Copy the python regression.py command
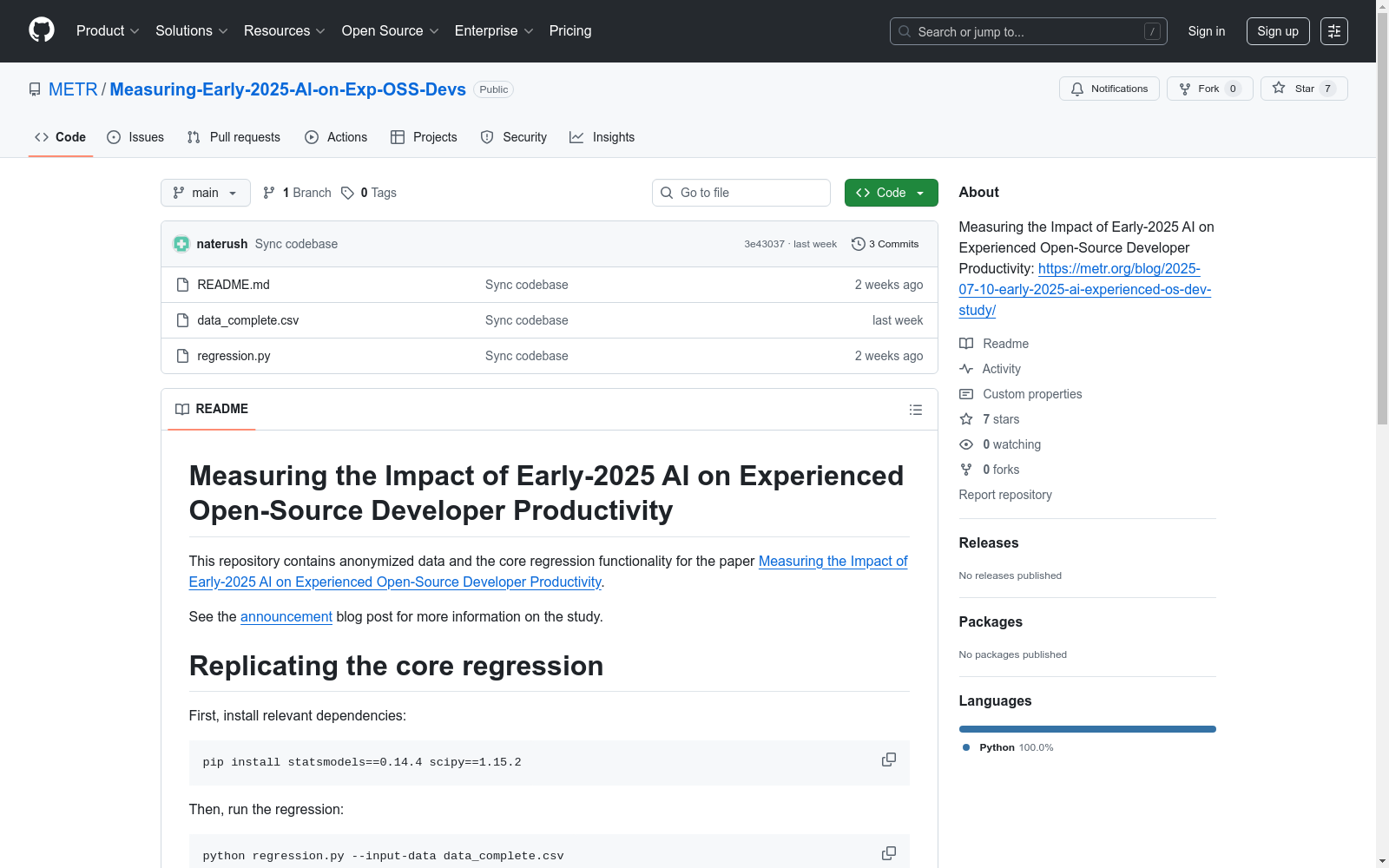The width and height of the screenshot is (1389, 868). click(x=889, y=854)
